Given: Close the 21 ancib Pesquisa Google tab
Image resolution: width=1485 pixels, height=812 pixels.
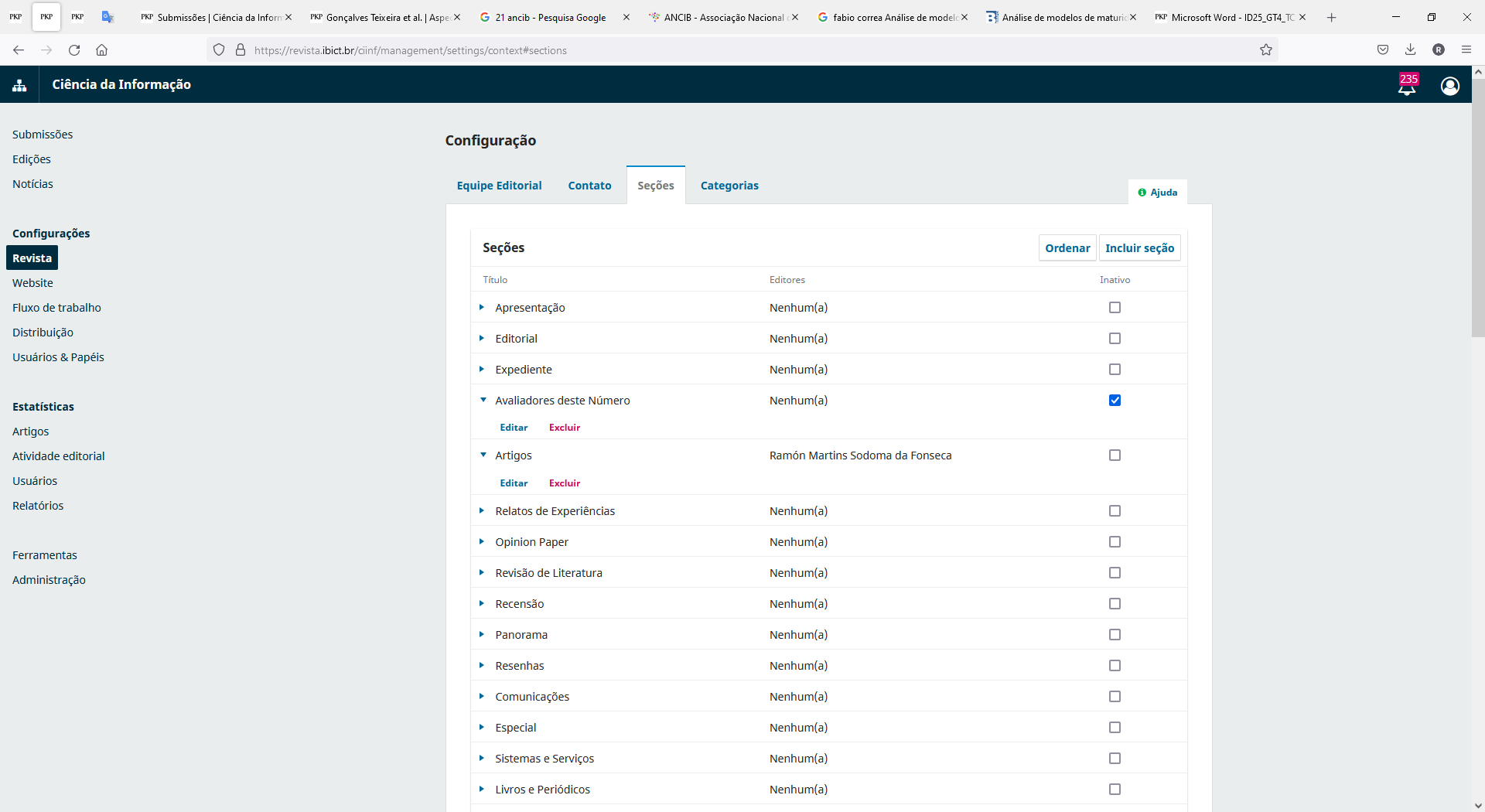Looking at the screenshot, I should click(x=626, y=17).
